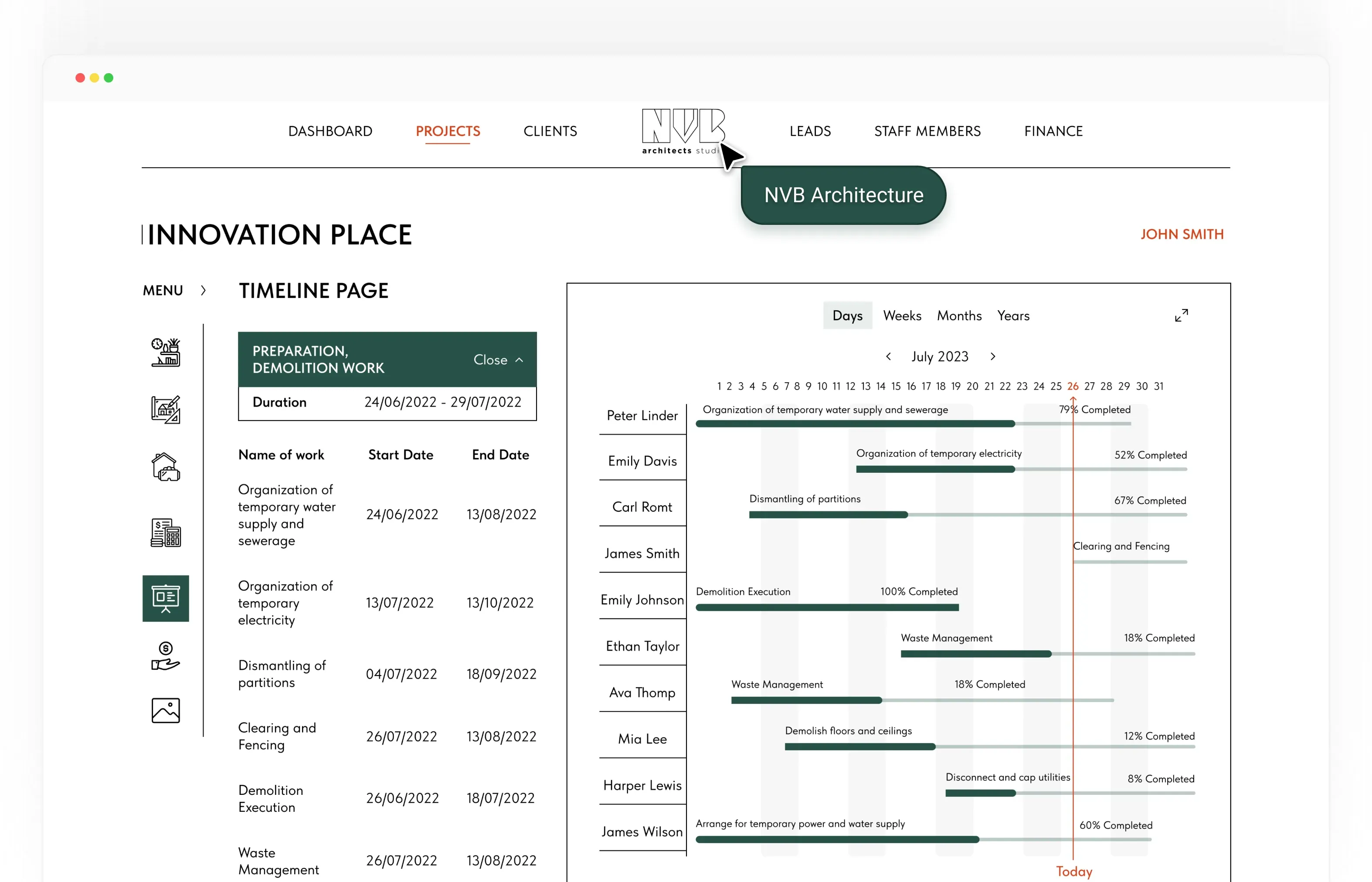The height and width of the screenshot is (882, 1372).
Task: Click the Start Date column header
Action: point(401,455)
